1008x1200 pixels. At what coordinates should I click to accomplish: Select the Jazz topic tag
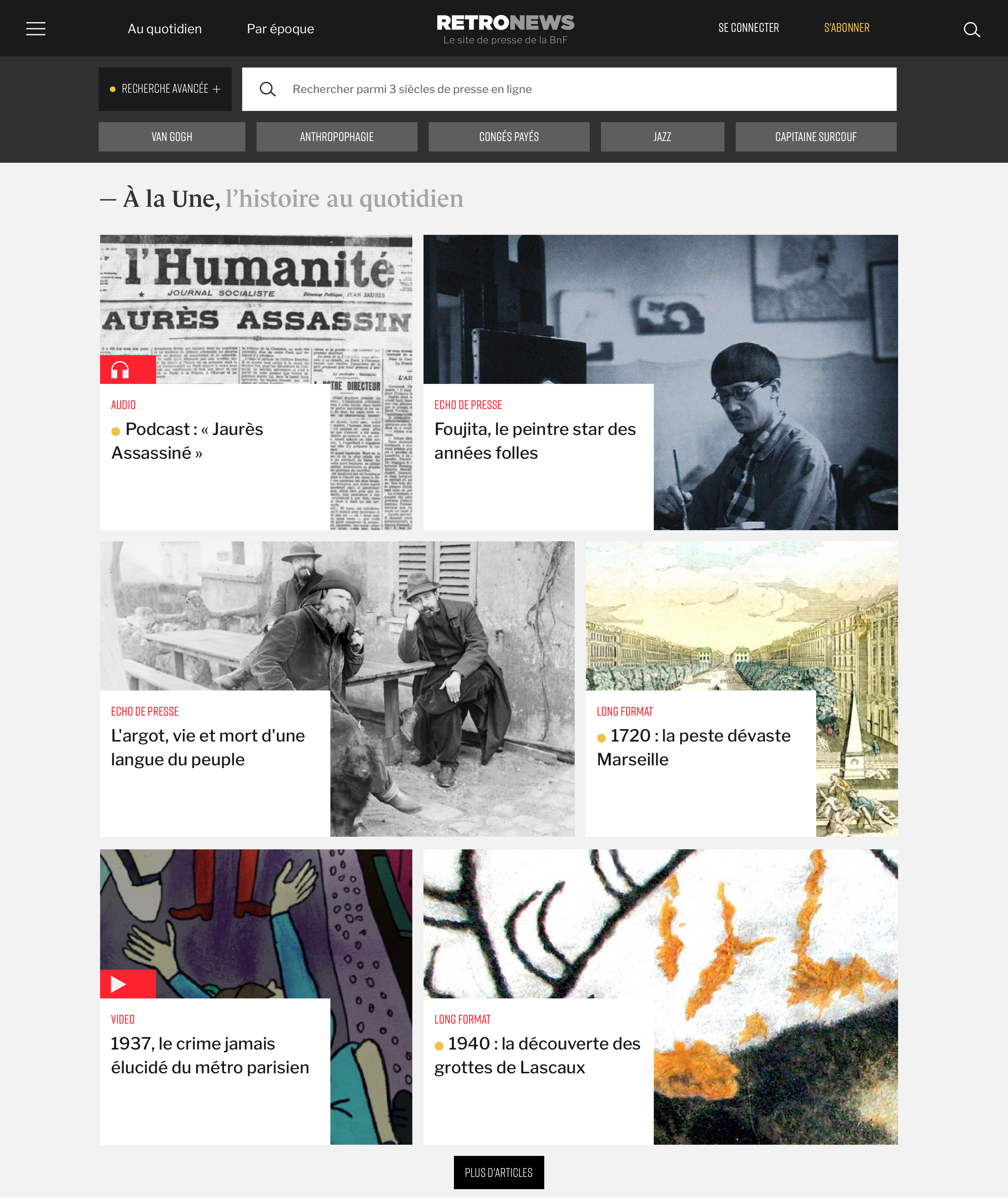(x=662, y=136)
